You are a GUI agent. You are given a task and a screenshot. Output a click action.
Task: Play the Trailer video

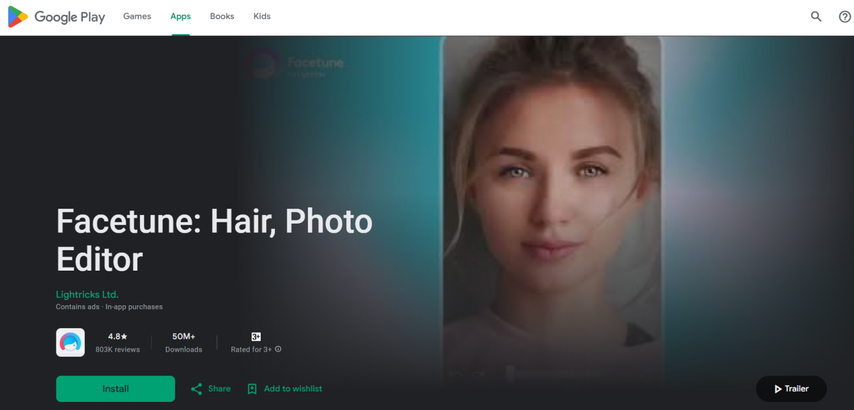[x=791, y=389]
